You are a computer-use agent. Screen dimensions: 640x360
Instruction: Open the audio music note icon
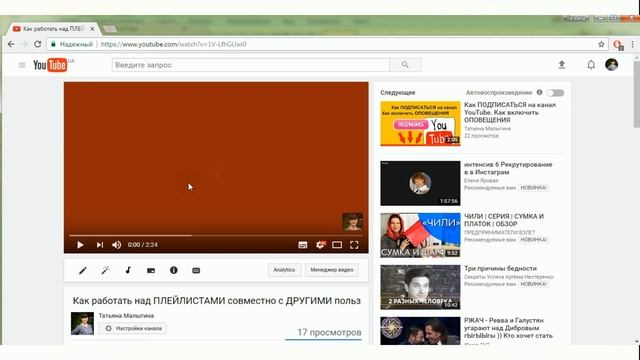128,270
